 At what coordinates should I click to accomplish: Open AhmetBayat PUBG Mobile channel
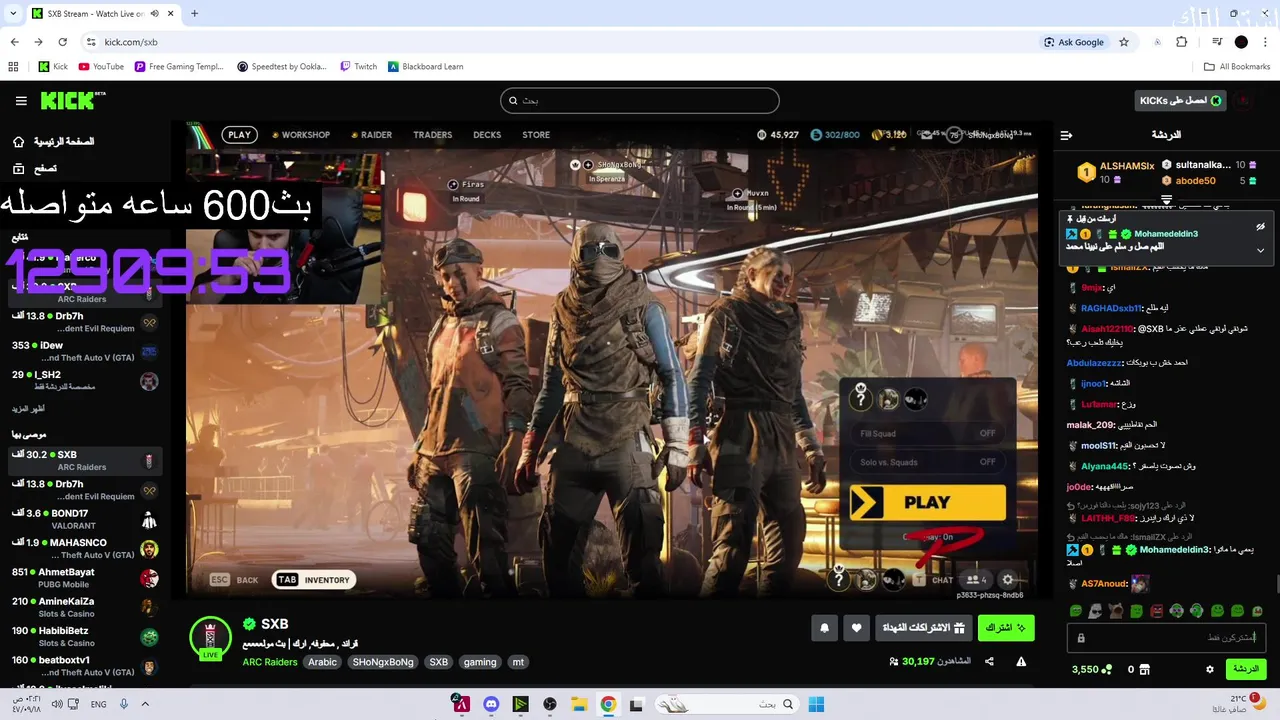(x=84, y=578)
